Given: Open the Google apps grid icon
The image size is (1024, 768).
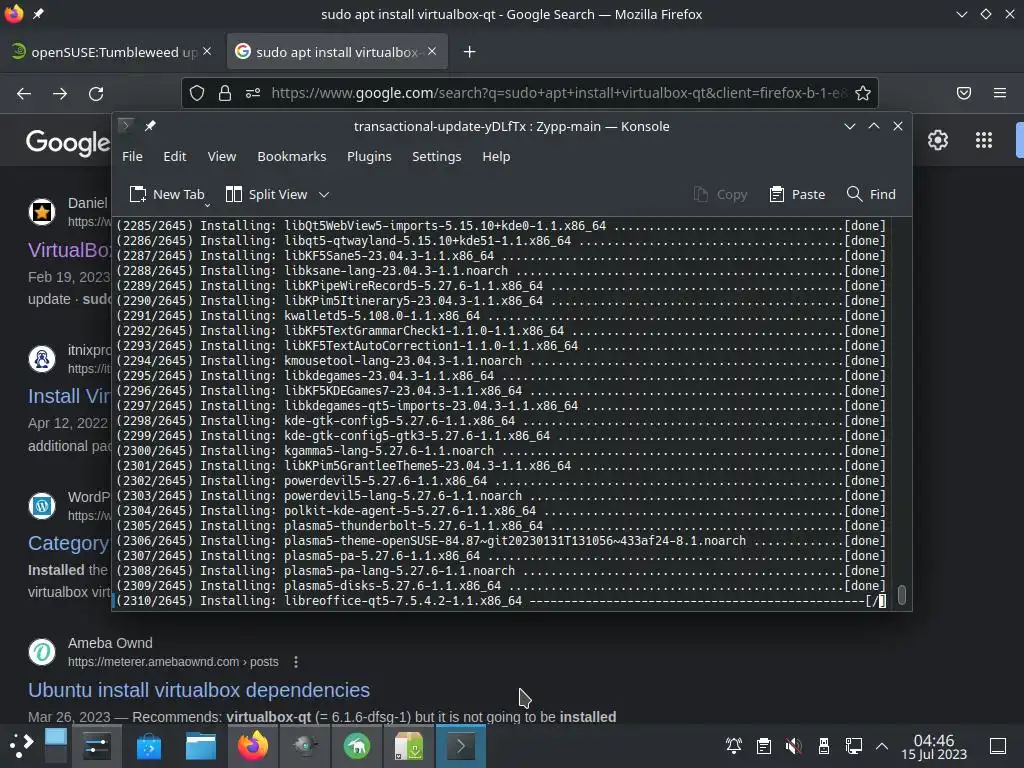Looking at the screenshot, I should point(984,140).
